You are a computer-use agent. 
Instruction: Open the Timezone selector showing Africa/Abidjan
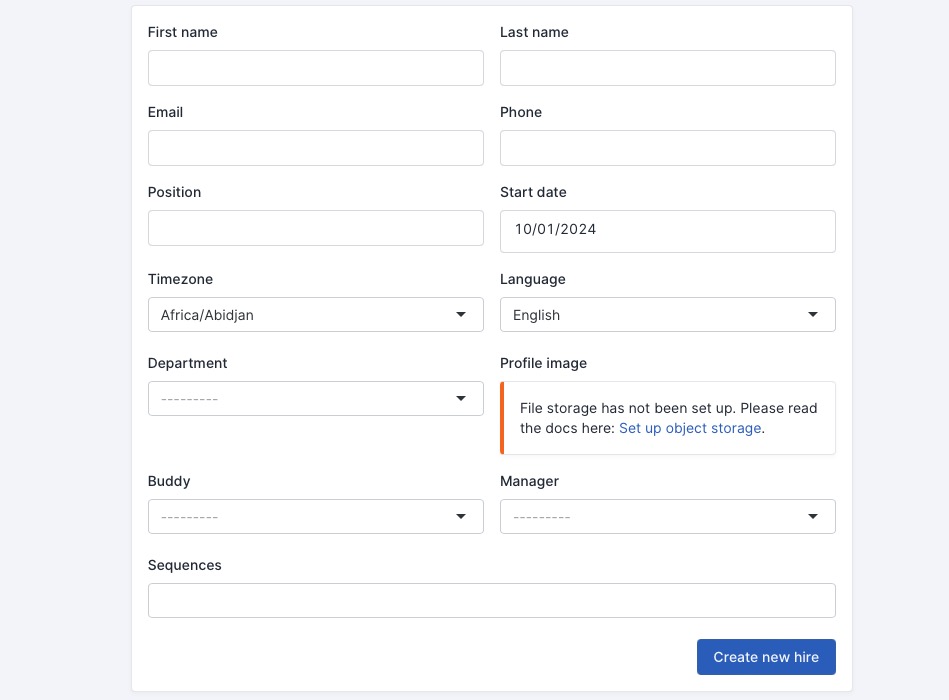[x=300, y=314]
